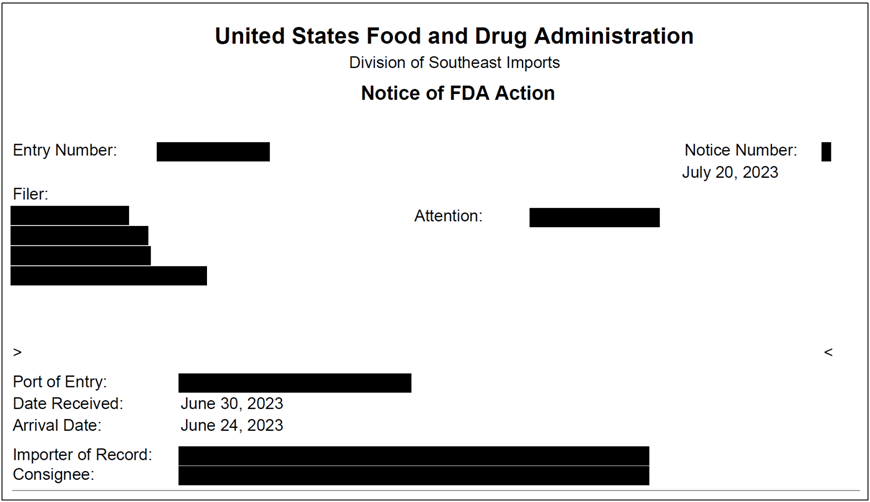The image size is (870, 502).
Task: Select the longest redacted Filer address line
Action: [x=109, y=276]
